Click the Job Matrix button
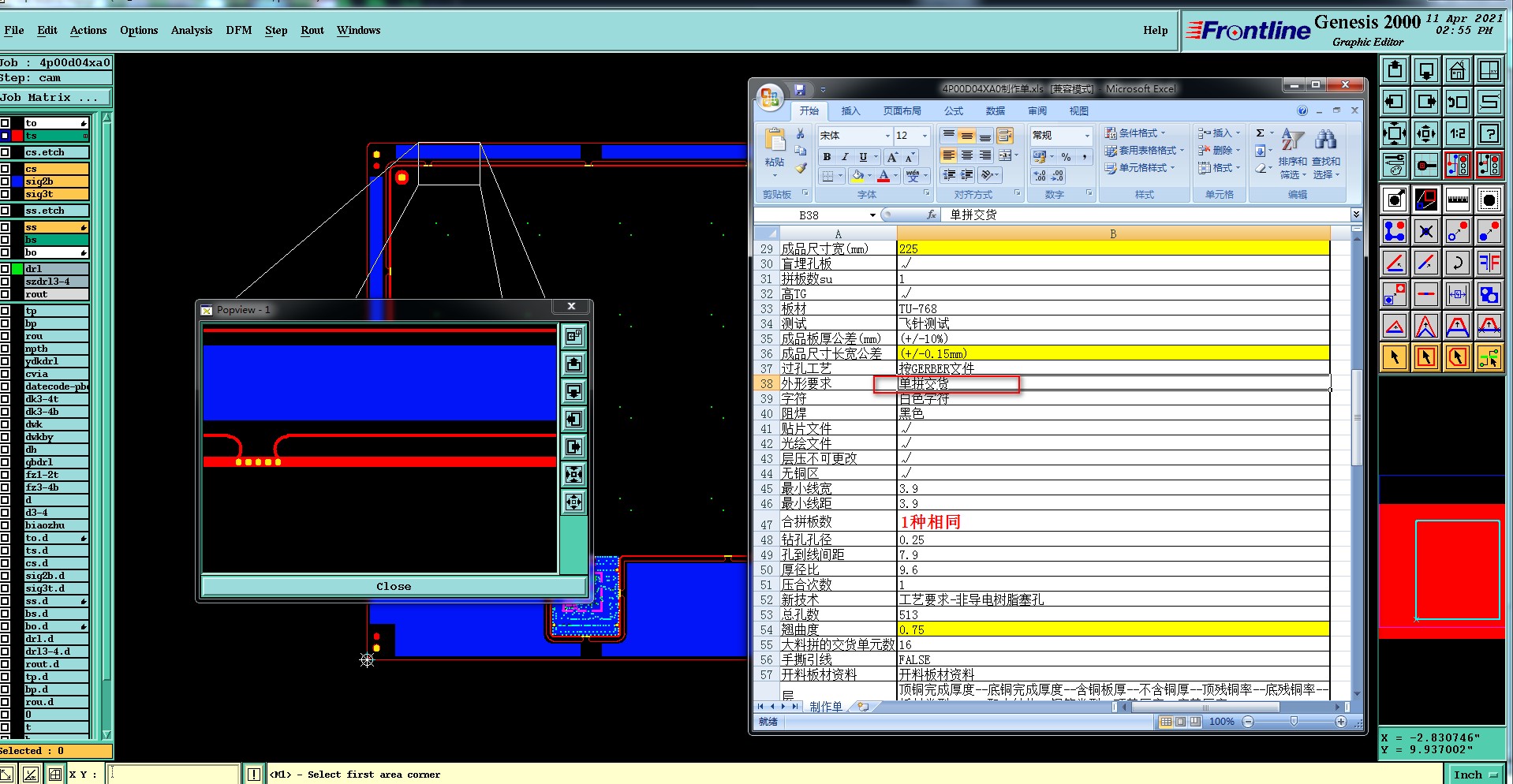 55,97
